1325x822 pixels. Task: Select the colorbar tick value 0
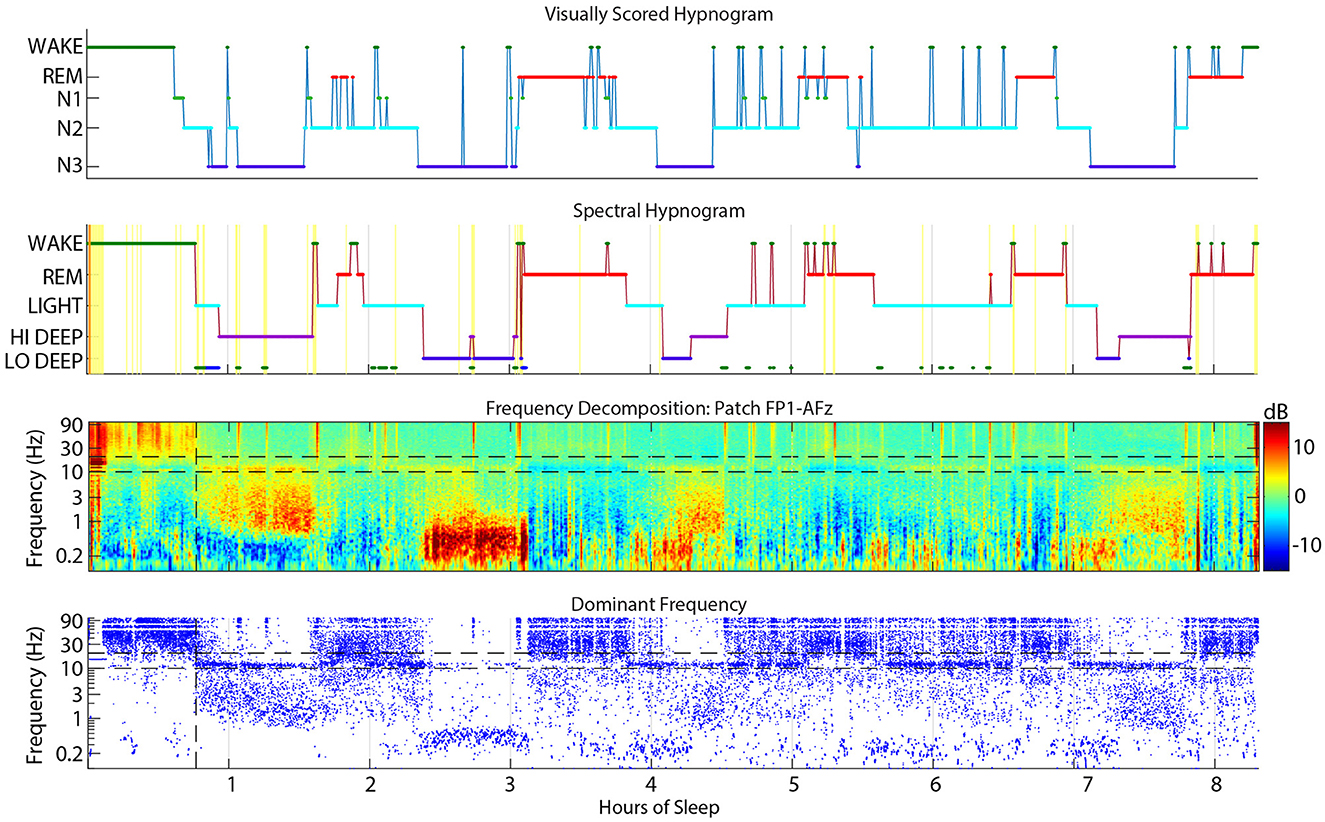click(1299, 496)
